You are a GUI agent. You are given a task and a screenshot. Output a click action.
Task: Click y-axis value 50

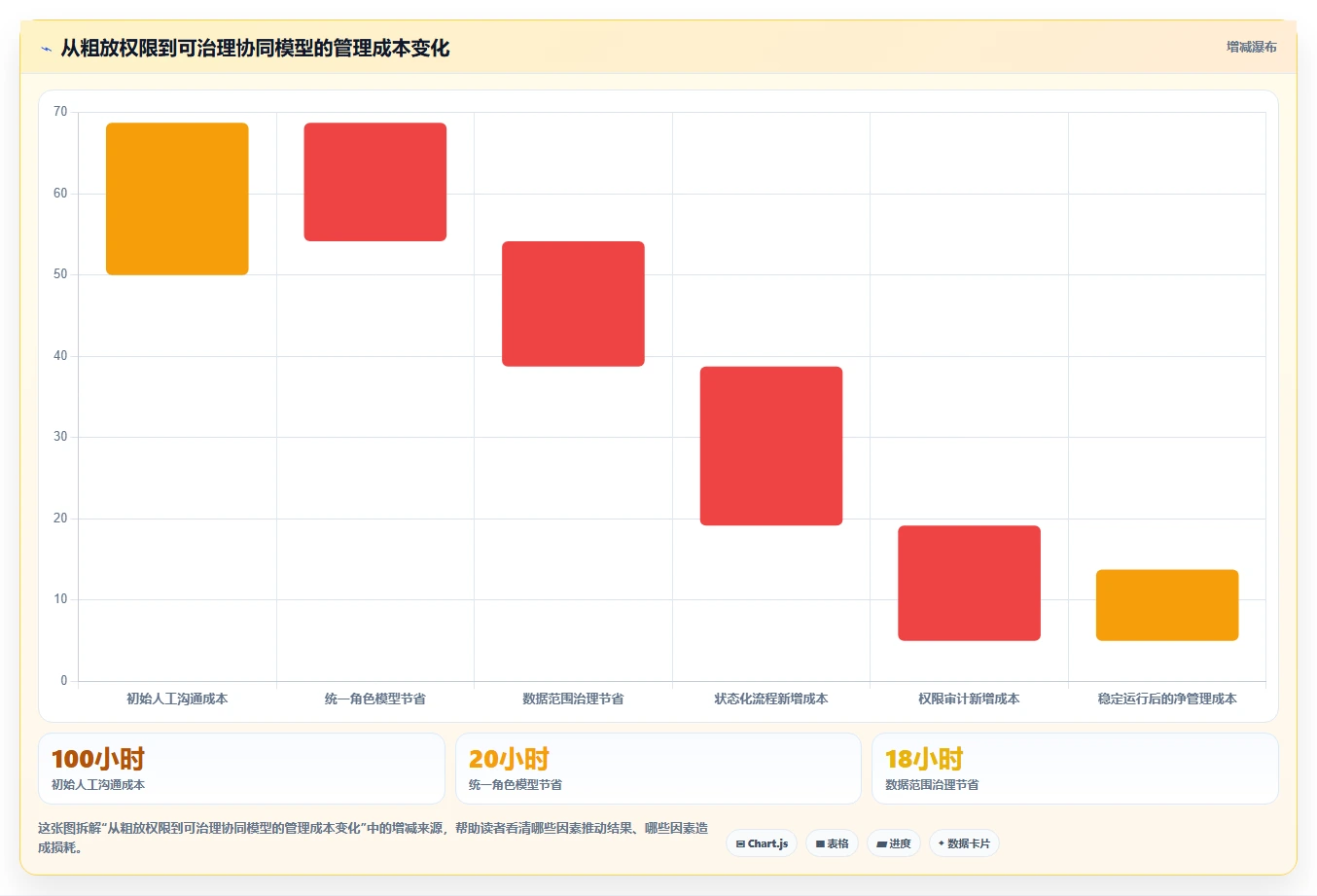point(60,274)
